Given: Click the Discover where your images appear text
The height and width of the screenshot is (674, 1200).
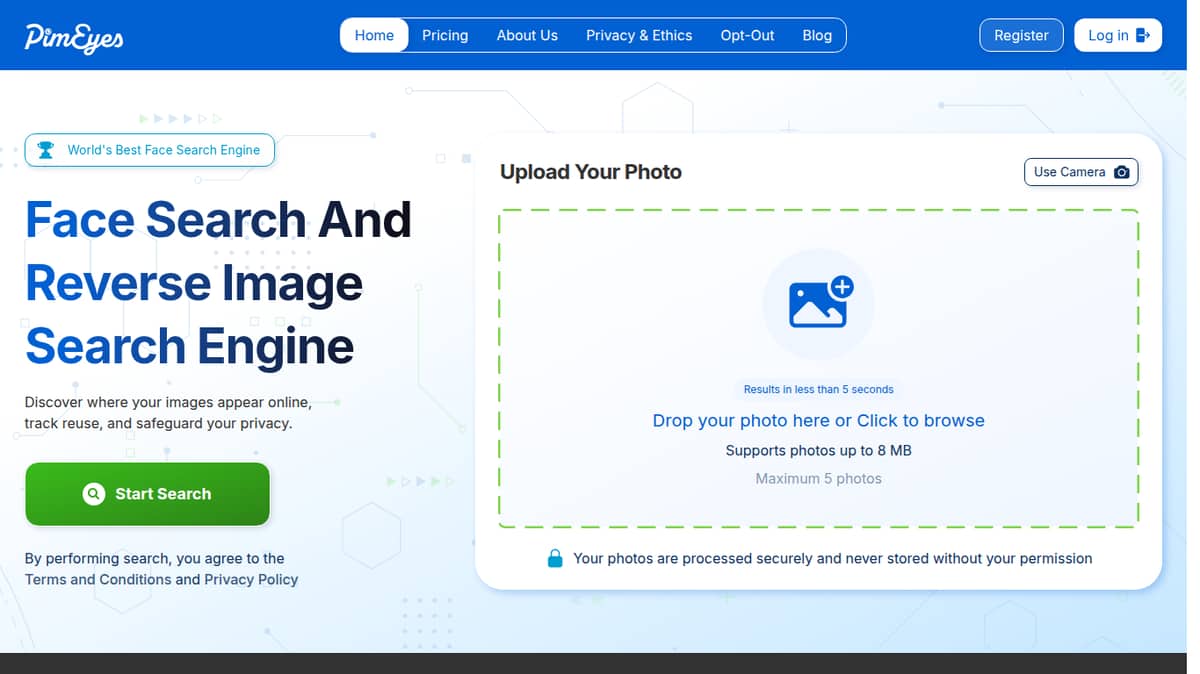Looking at the screenshot, I should tap(168, 413).
